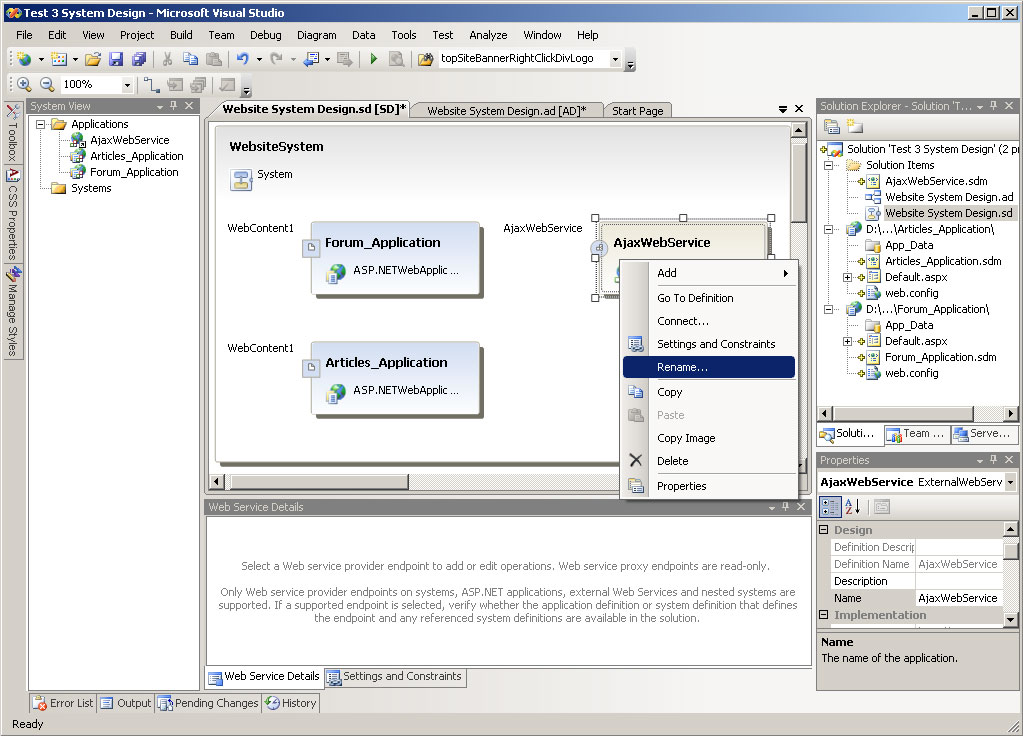Pin the Solution Explorer panel
The height and width of the screenshot is (736, 1023).
coord(994,106)
